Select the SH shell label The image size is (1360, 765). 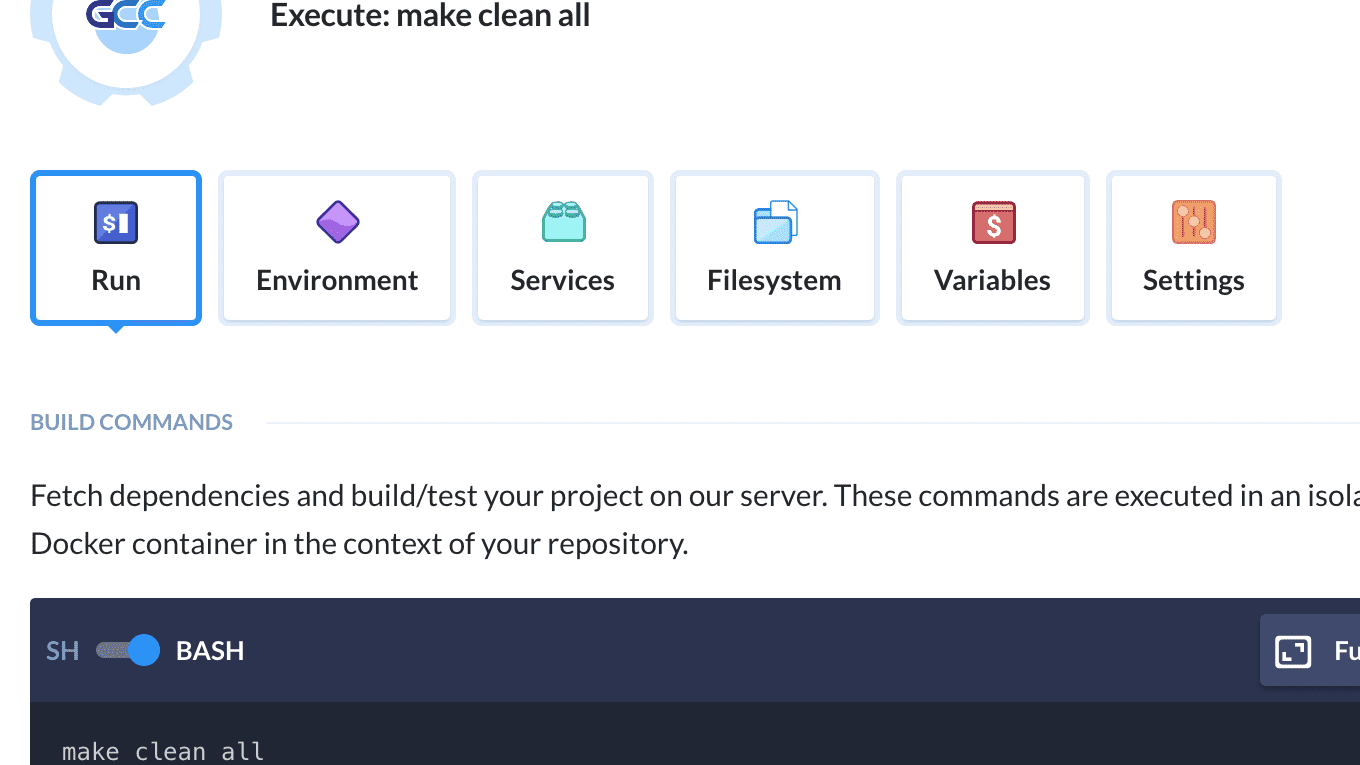coord(62,651)
